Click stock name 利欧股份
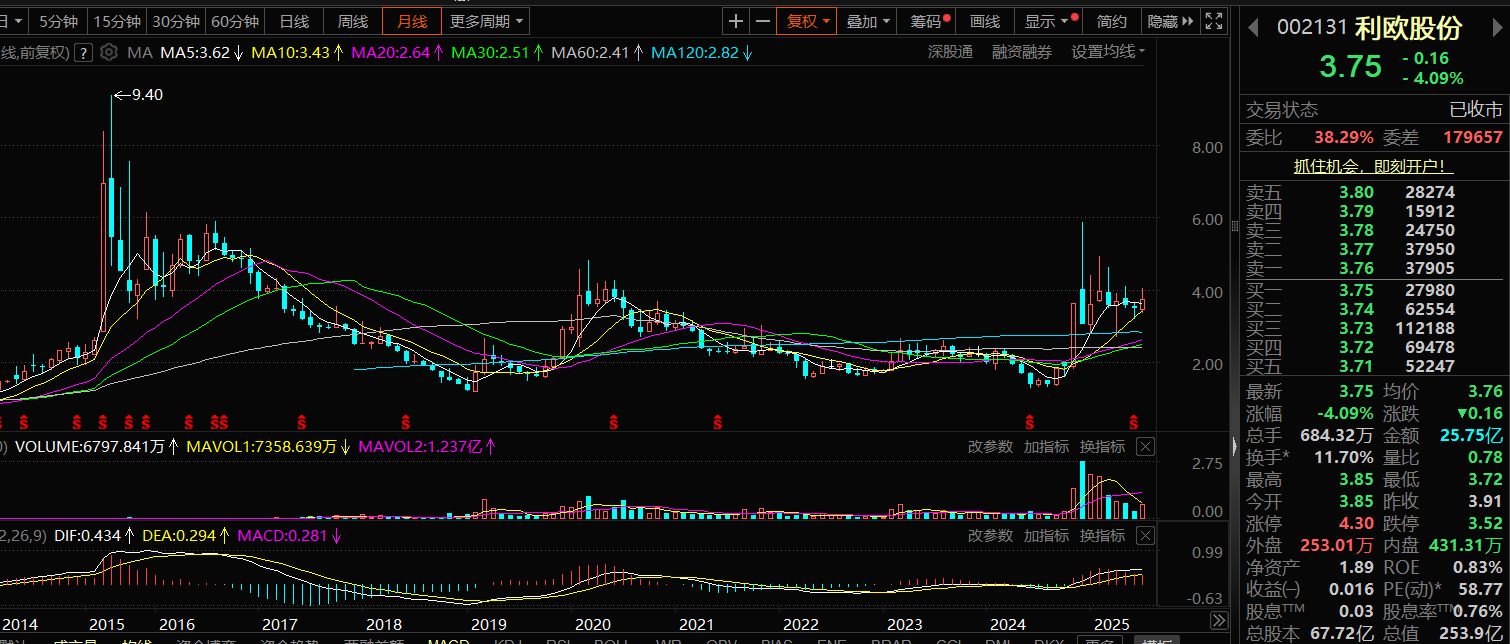 coord(1408,28)
